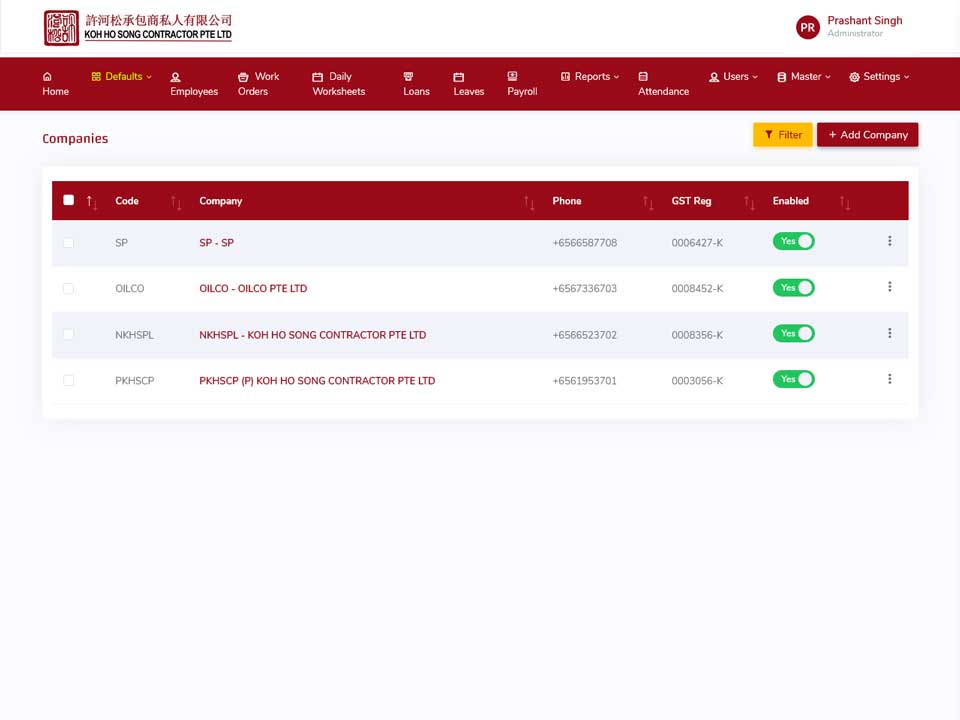Disable the Enabled toggle for OILCO
This screenshot has width=960, height=720.
tap(793, 288)
